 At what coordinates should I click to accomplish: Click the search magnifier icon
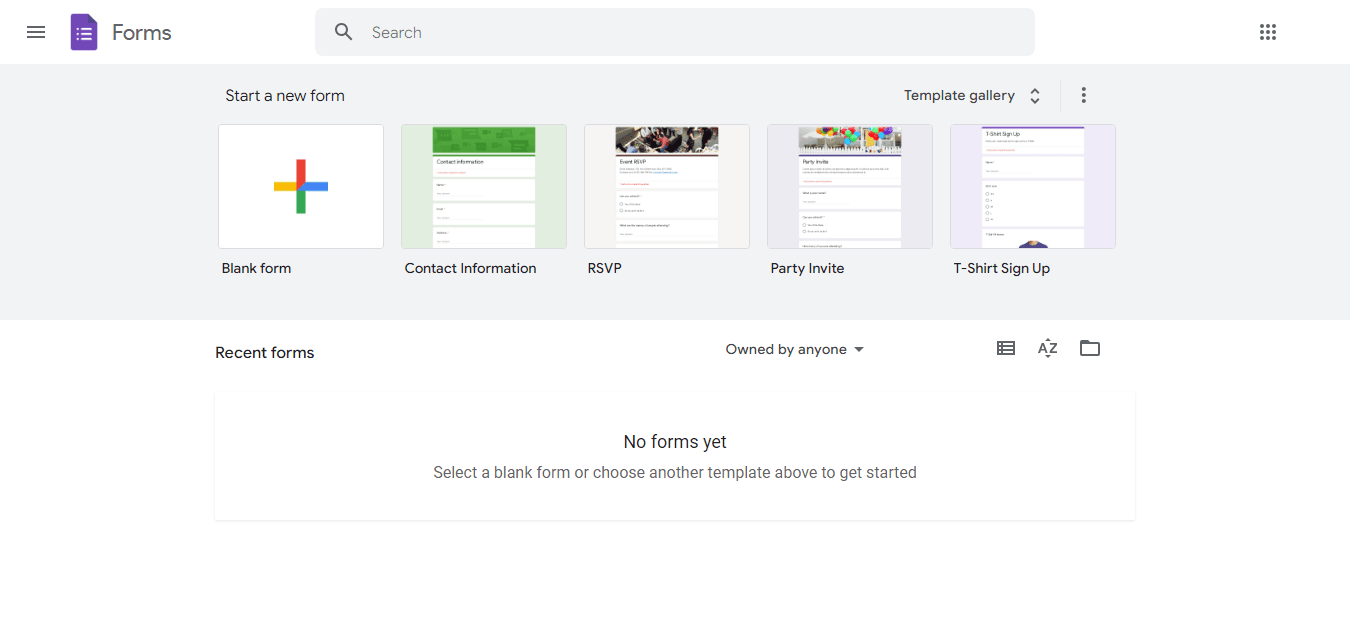pyautogui.click(x=343, y=31)
